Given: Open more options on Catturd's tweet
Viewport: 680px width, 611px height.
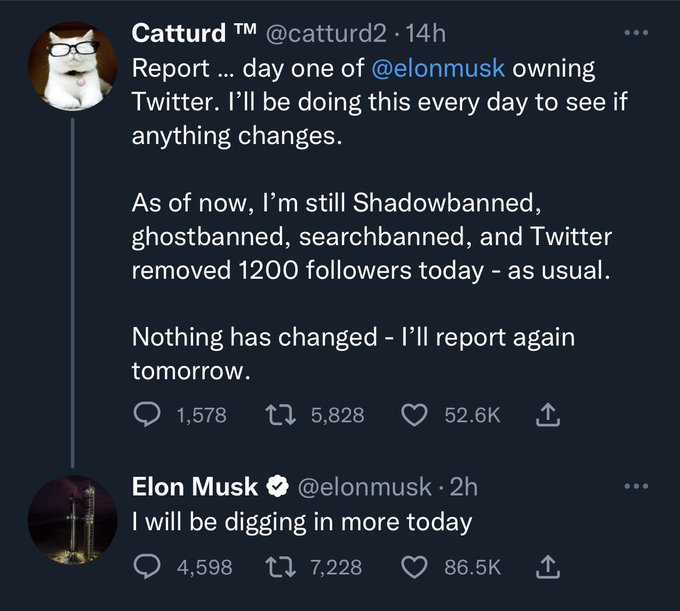Looking at the screenshot, I should pyautogui.click(x=636, y=33).
